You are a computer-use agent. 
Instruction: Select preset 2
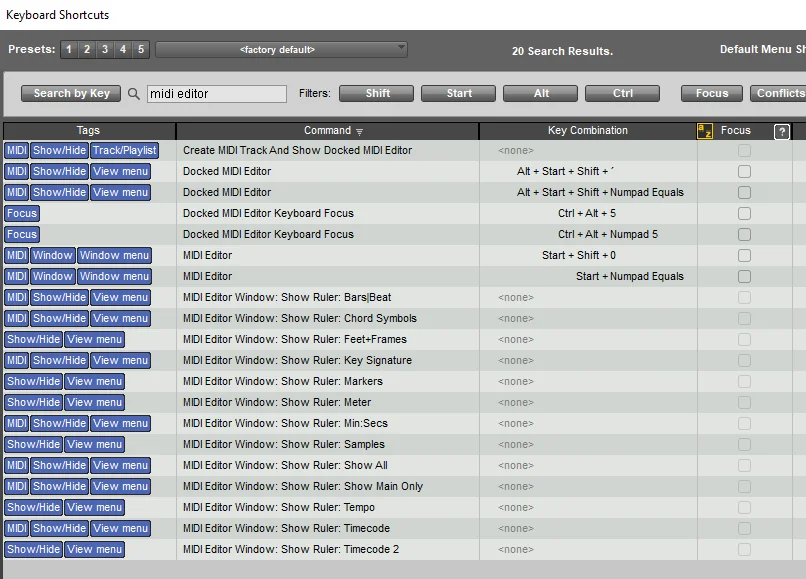(x=87, y=49)
